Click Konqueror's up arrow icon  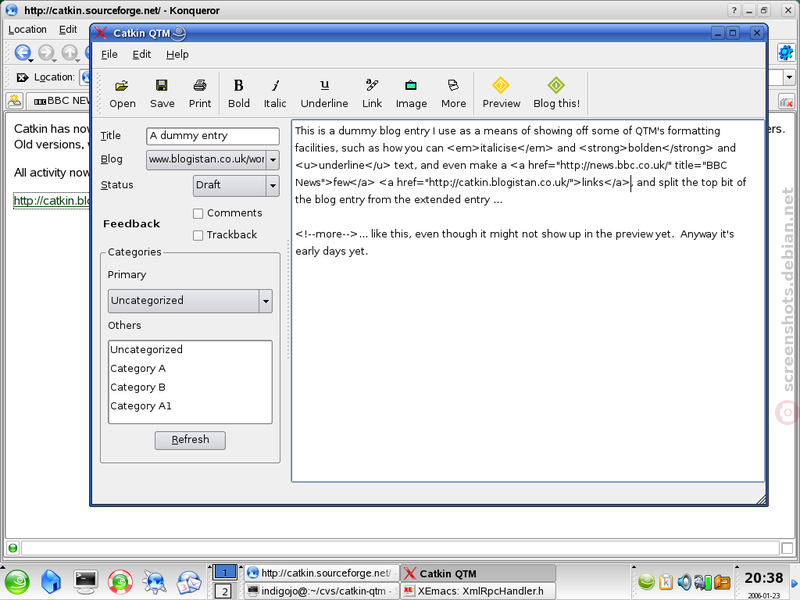69,52
